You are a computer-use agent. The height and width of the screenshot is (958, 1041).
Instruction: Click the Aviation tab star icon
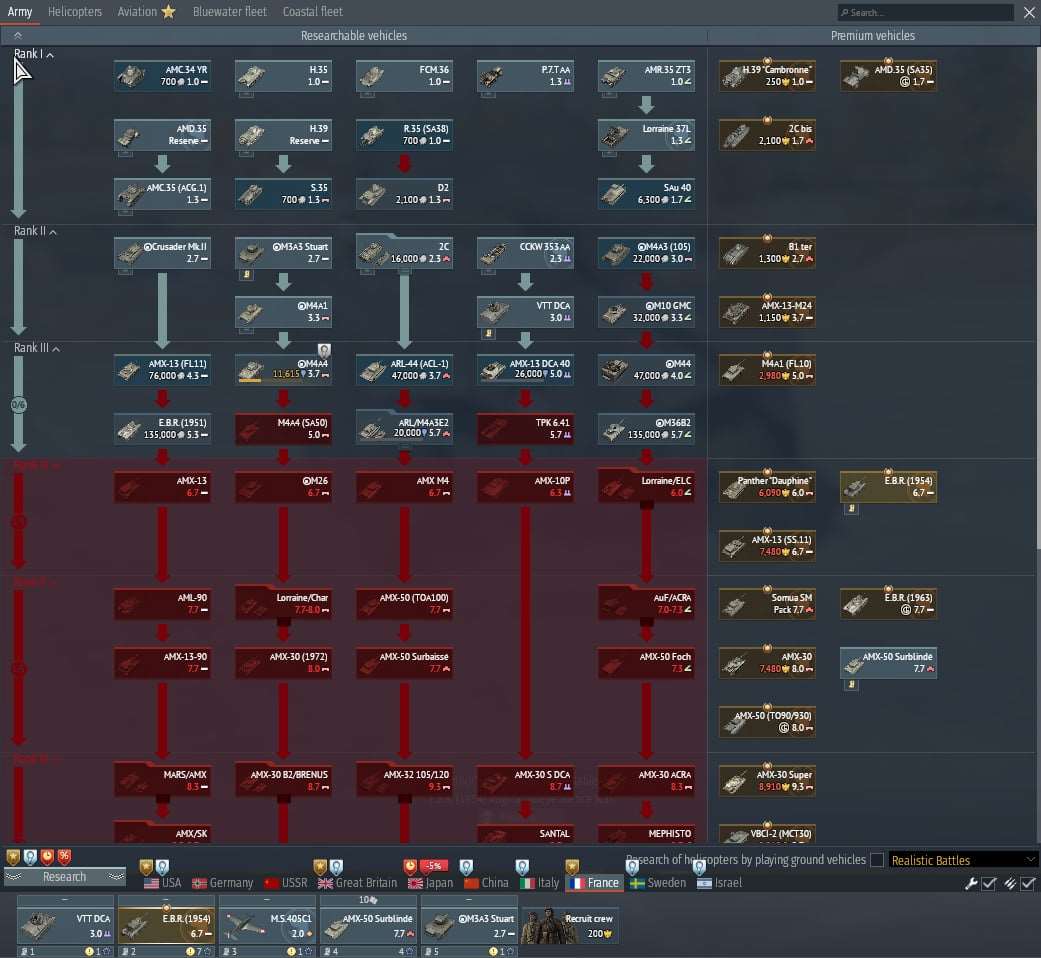[169, 11]
